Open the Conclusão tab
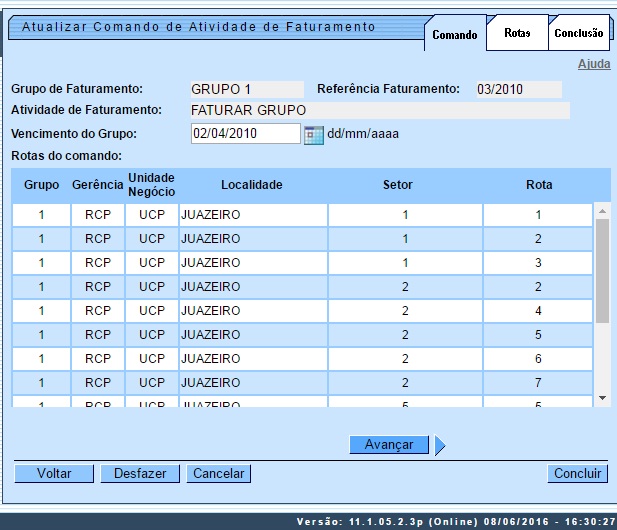The height and width of the screenshot is (530, 617). pos(578,33)
